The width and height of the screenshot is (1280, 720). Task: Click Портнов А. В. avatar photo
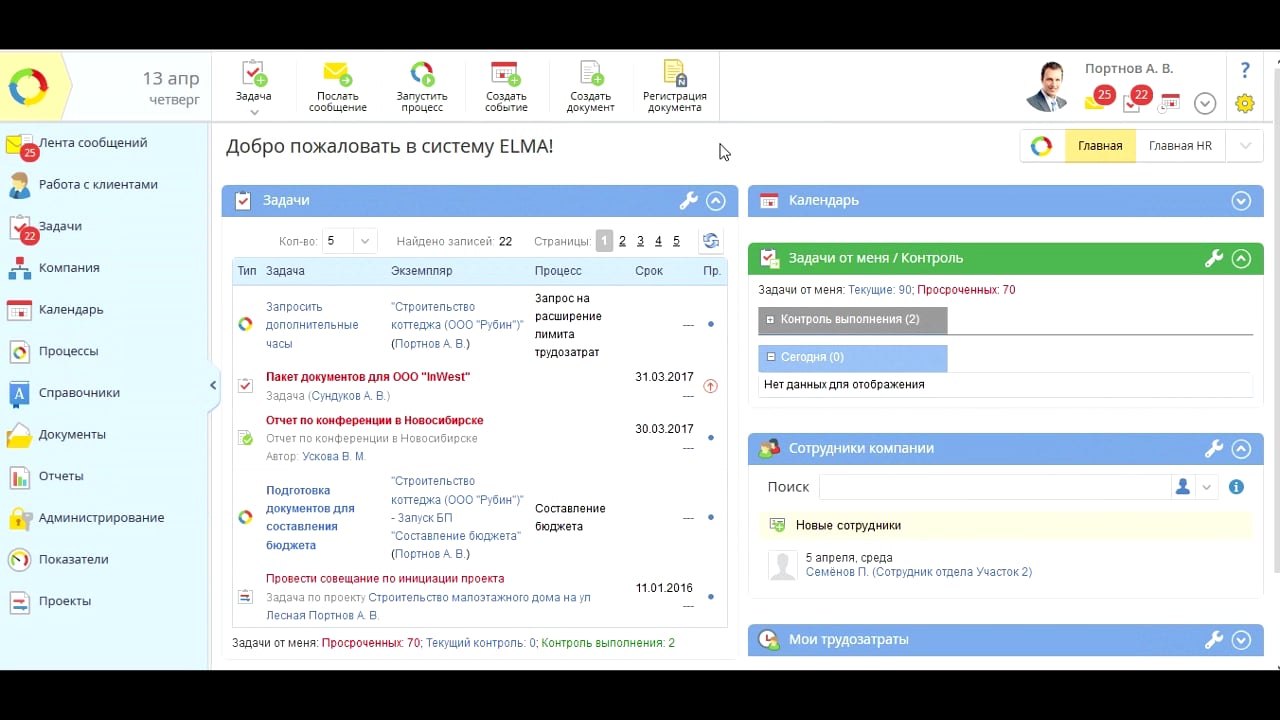coord(1048,86)
